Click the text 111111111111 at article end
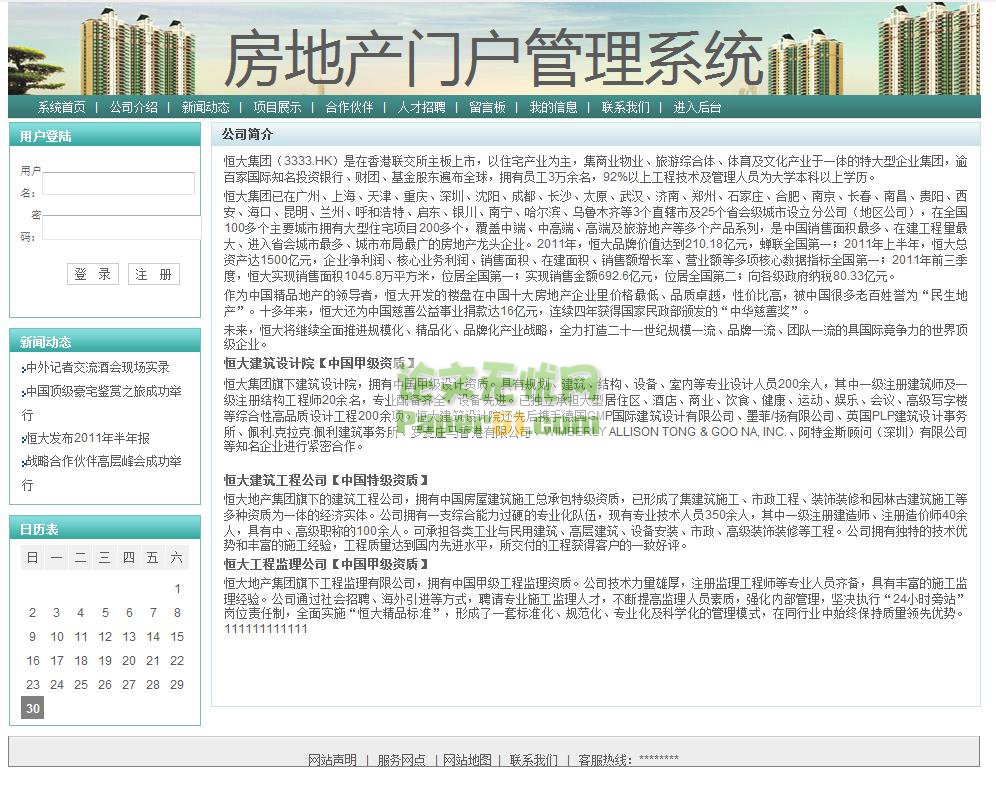 pos(266,629)
